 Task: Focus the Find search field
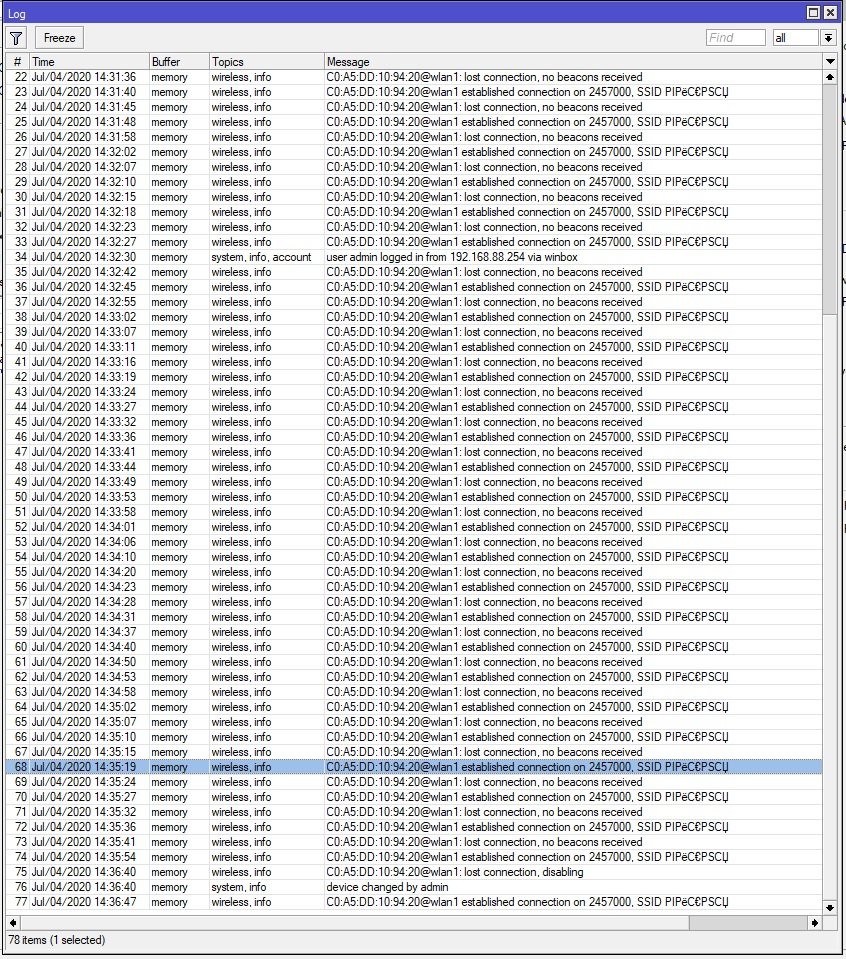pos(736,38)
